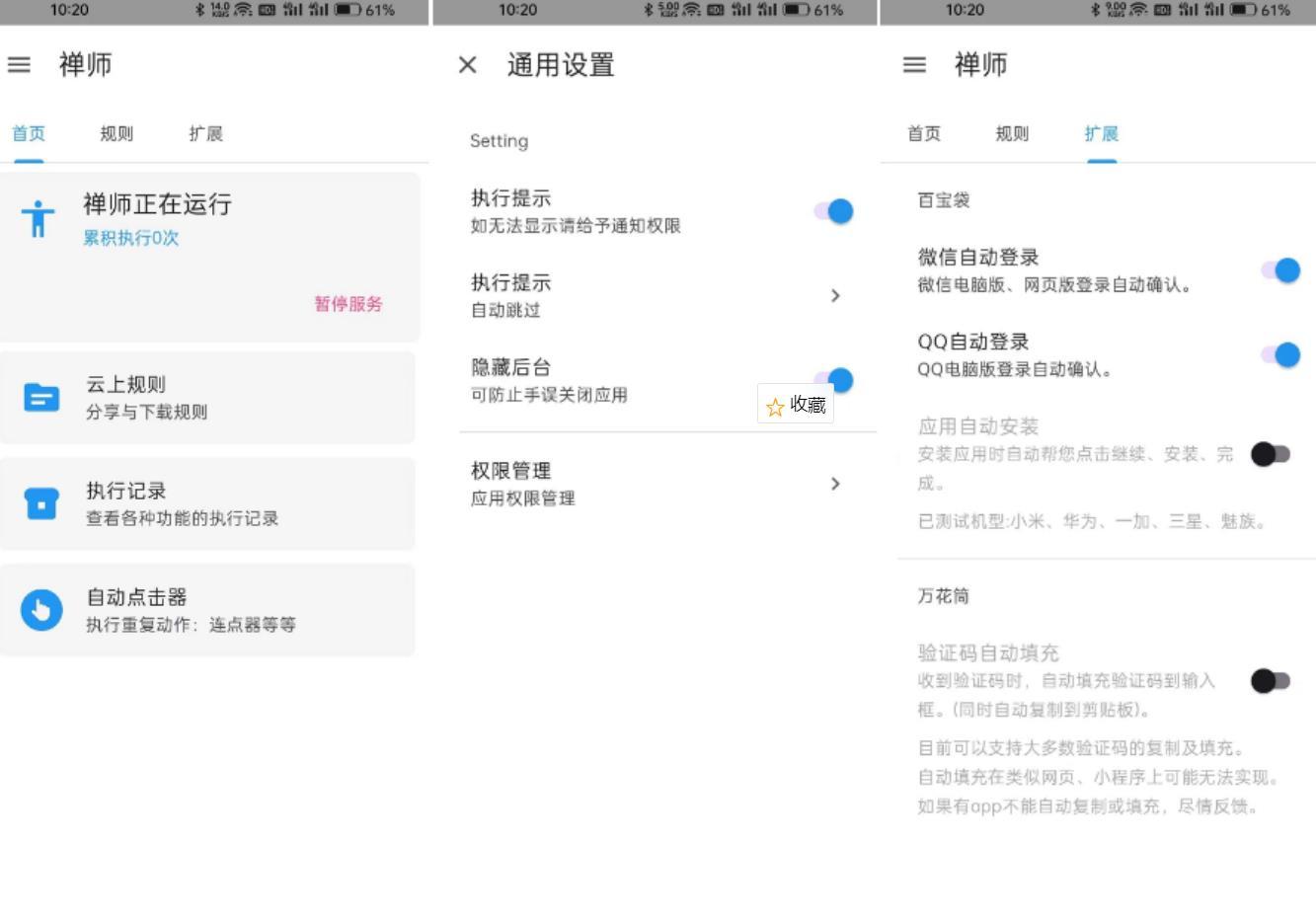The width and height of the screenshot is (1316, 918).
Task: Click the star icon on 收藏 badge
Action: (775, 406)
